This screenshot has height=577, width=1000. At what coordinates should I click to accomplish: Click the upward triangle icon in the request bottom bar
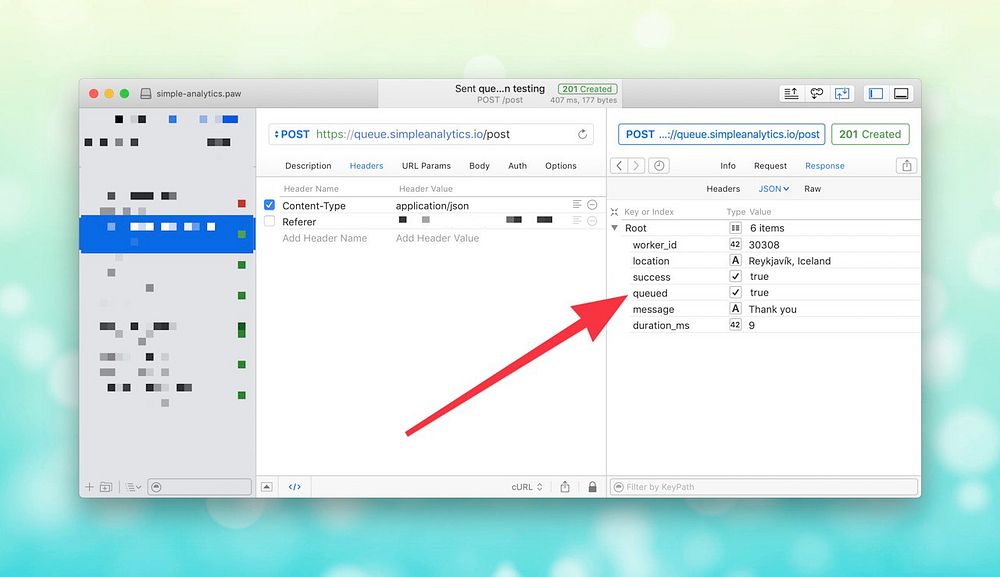click(267, 487)
